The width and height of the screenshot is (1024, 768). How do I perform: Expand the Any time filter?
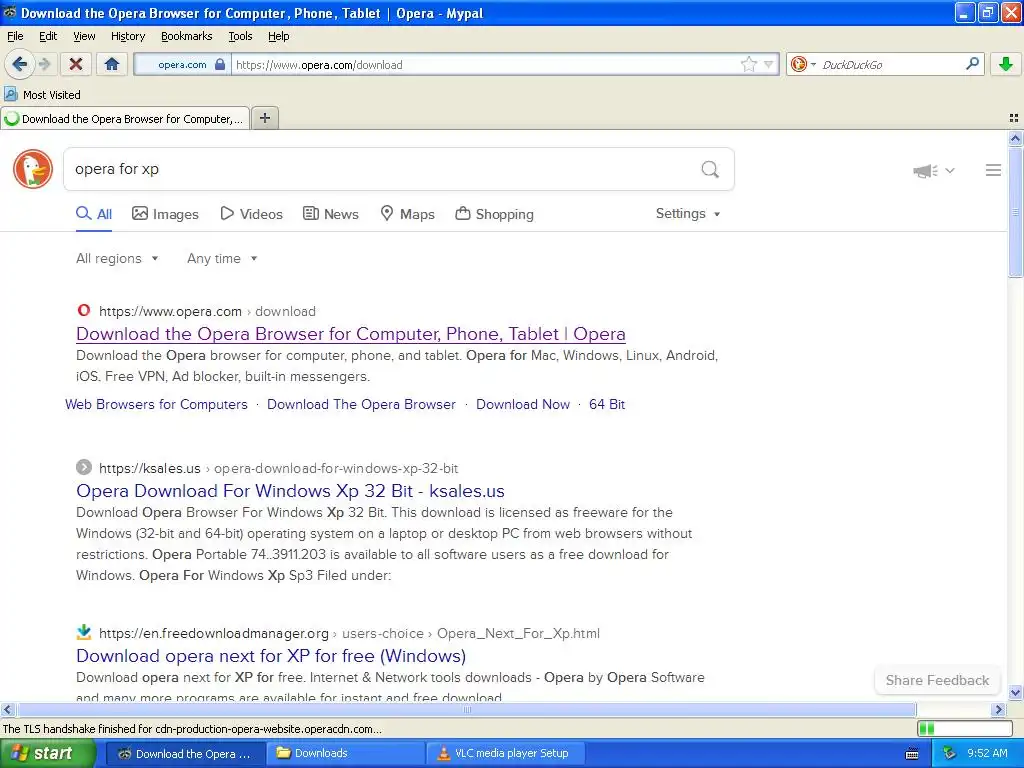(222, 258)
